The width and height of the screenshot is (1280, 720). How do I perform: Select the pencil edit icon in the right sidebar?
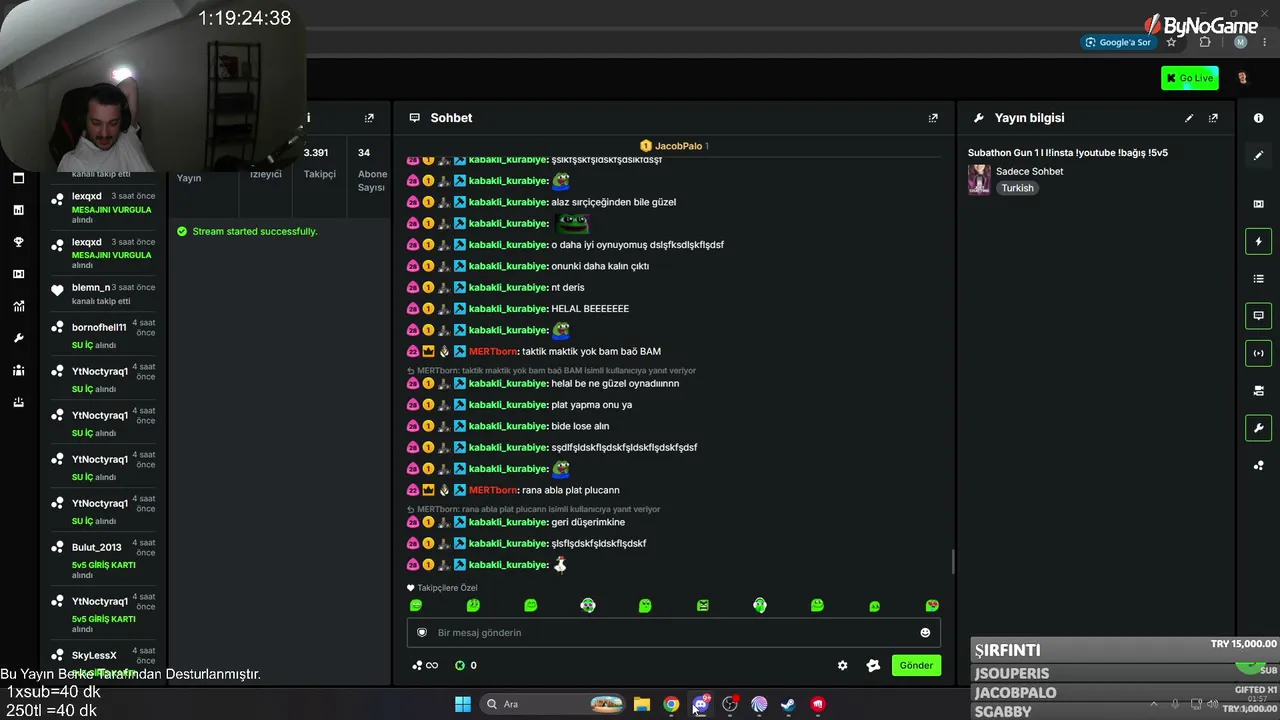click(1258, 156)
